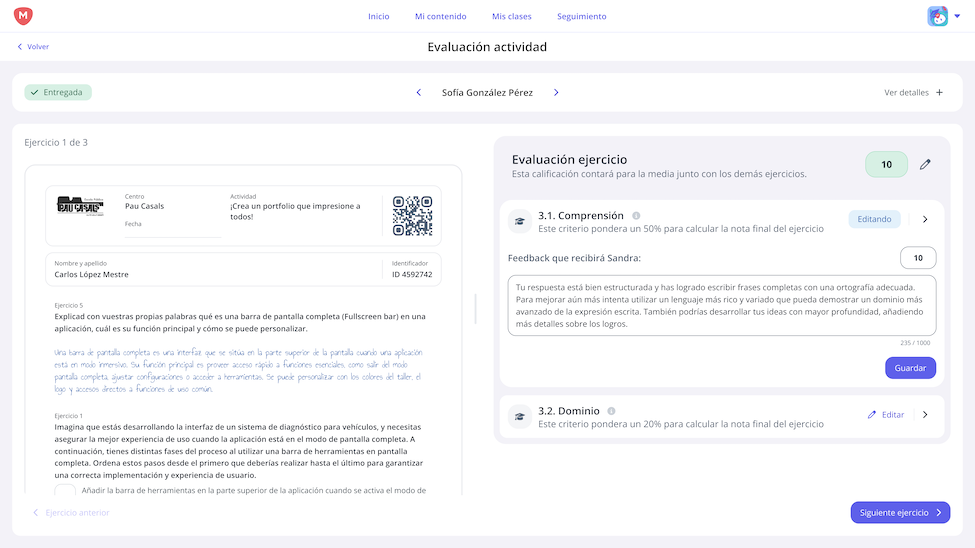Click the Volver back link
The width and height of the screenshot is (975, 548).
[x=33, y=47]
